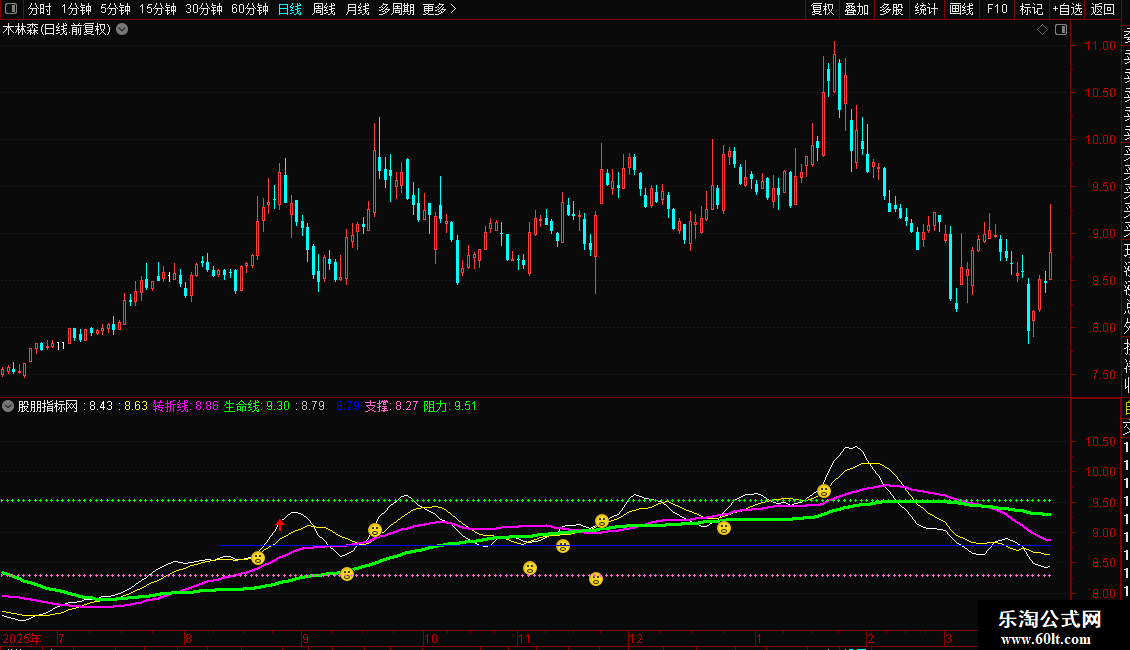This screenshot has width=1130, height=650.
Task: Select the 60分钟 period tab
Action: [249, 9]
